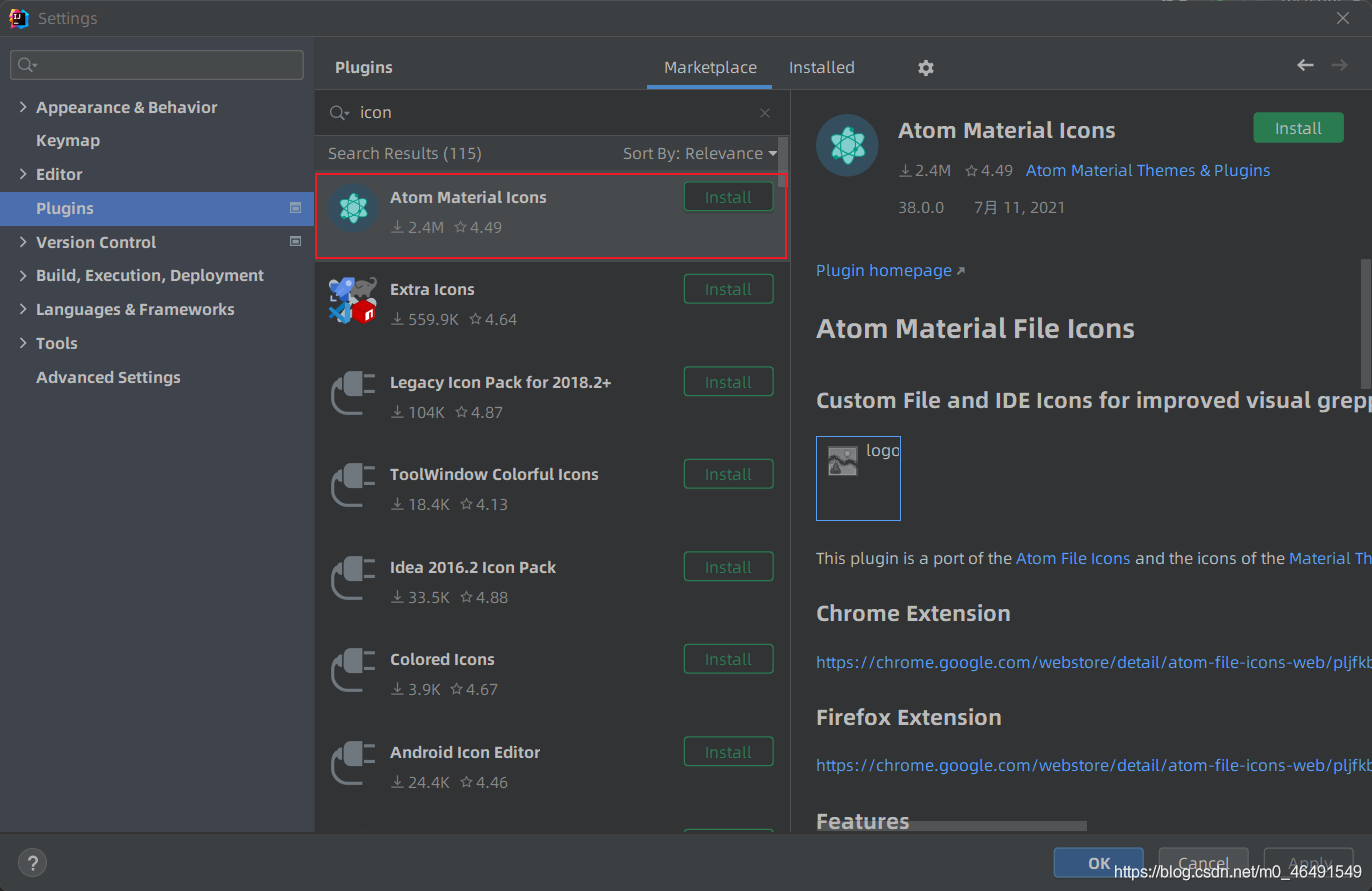Click the Atom Material Icons logo in the list
Image resolution: width=1372 pixels, height=891 pixels.
click(x=353, y=209)
